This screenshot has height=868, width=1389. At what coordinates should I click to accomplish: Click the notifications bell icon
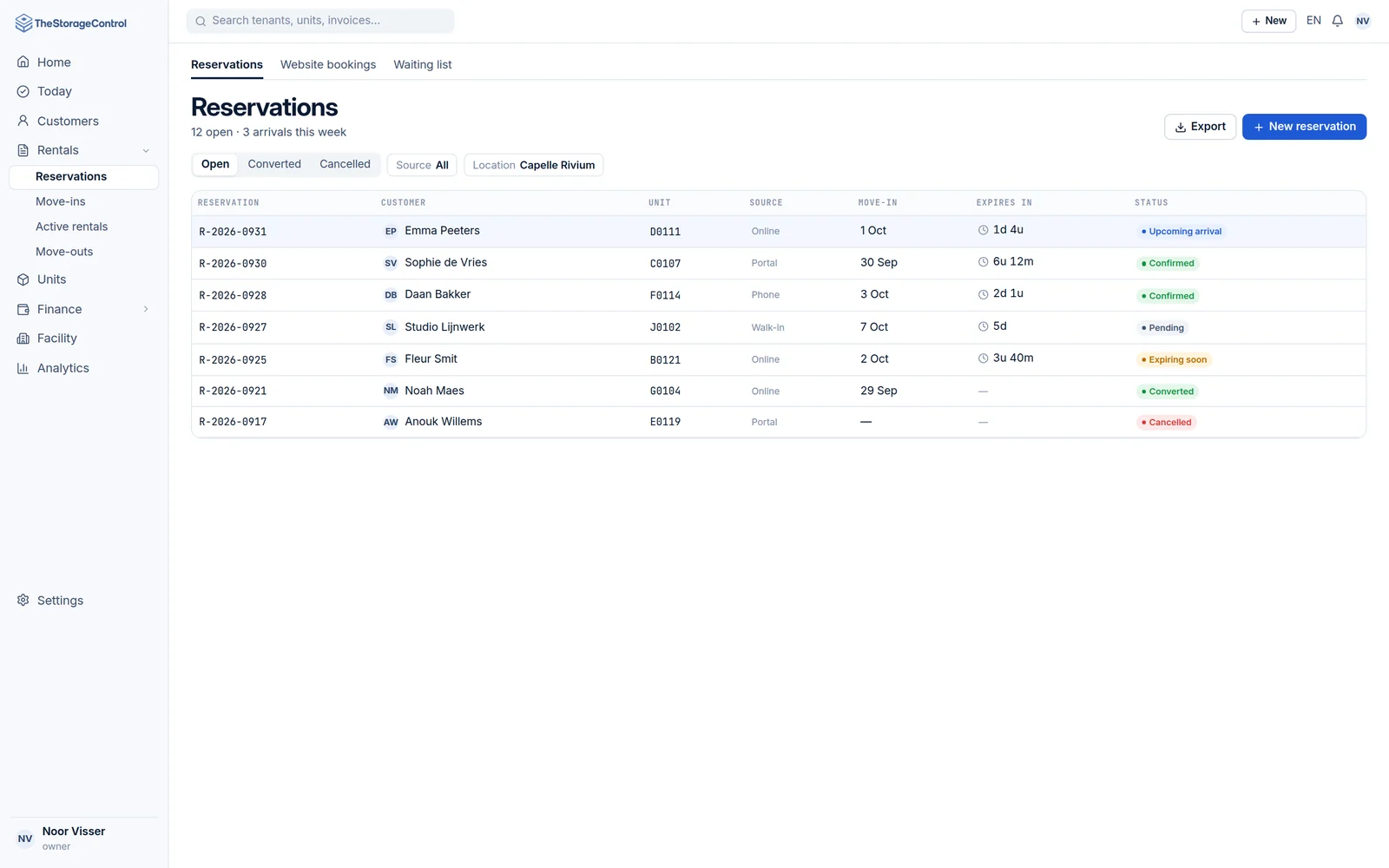point(1338,21)
